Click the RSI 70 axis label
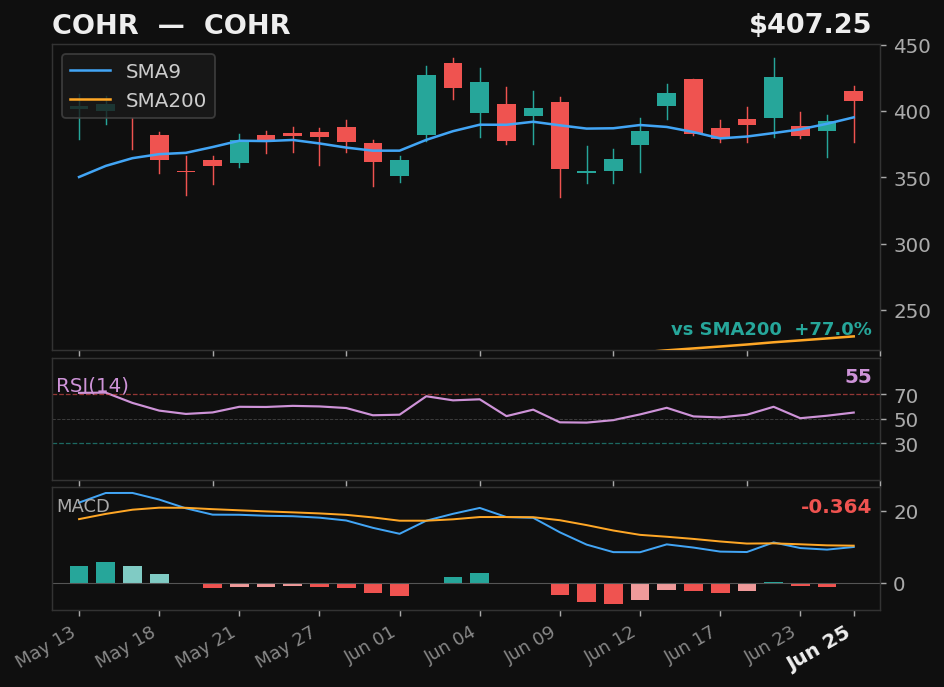The image size is (944, 687). coord(906,396)
